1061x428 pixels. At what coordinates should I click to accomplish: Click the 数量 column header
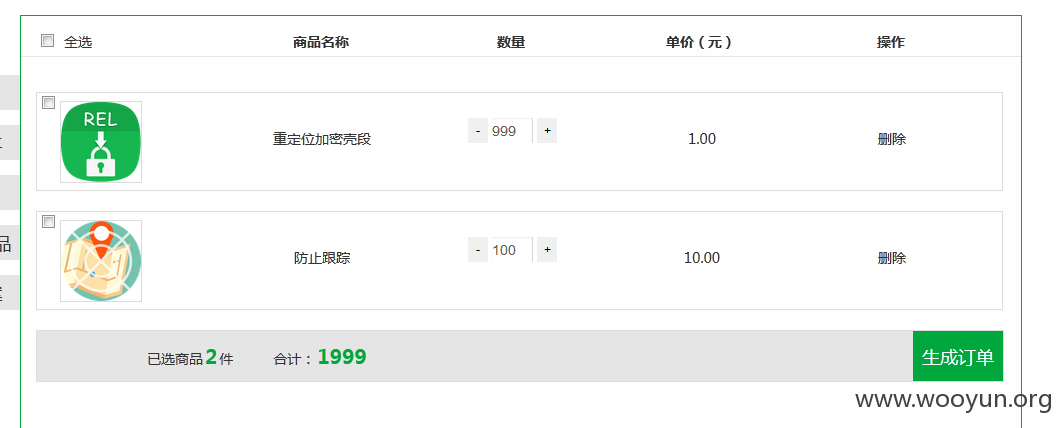[511, 42]
